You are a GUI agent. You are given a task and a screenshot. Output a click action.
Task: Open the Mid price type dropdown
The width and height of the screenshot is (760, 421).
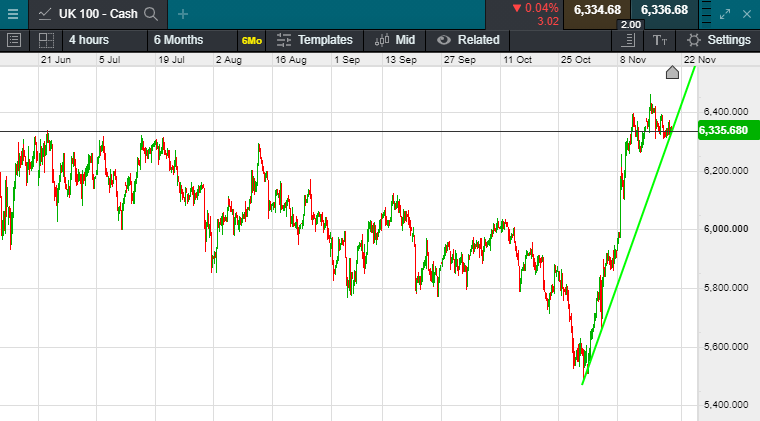395,40
